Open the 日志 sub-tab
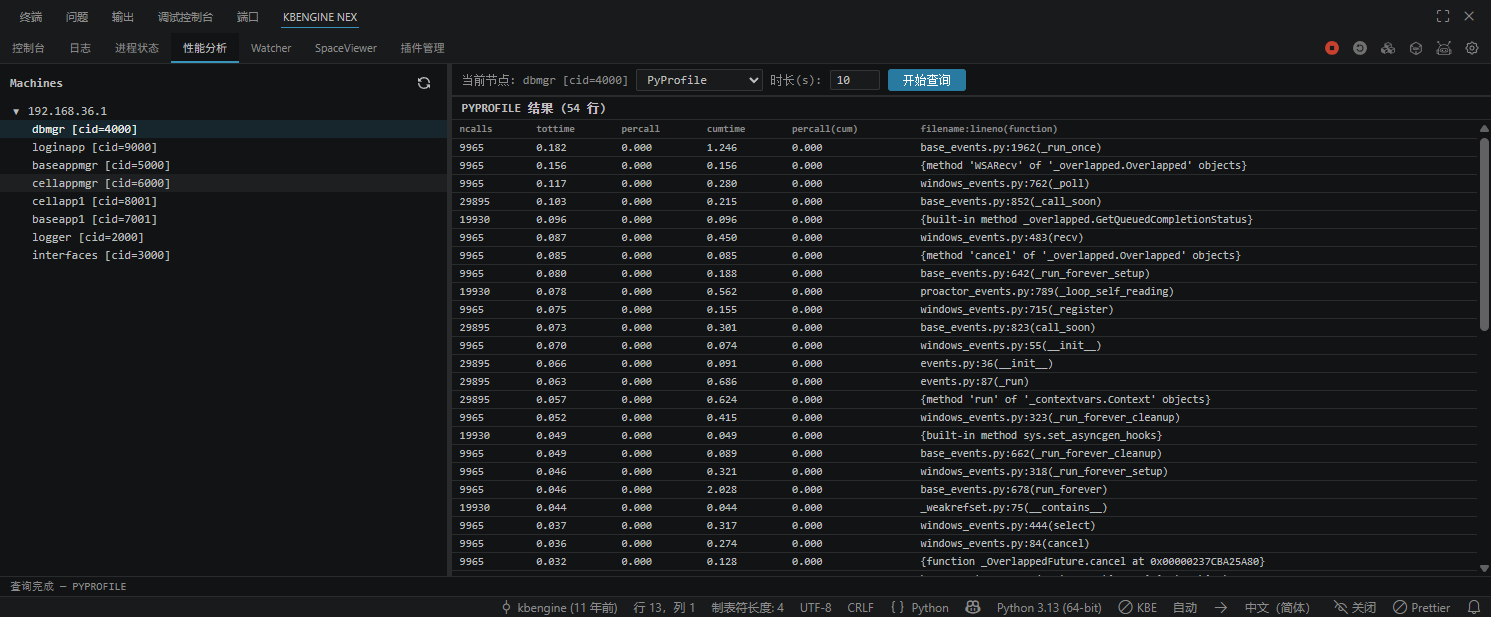Viewport: 1491px width, 617px height. [80, 48]
